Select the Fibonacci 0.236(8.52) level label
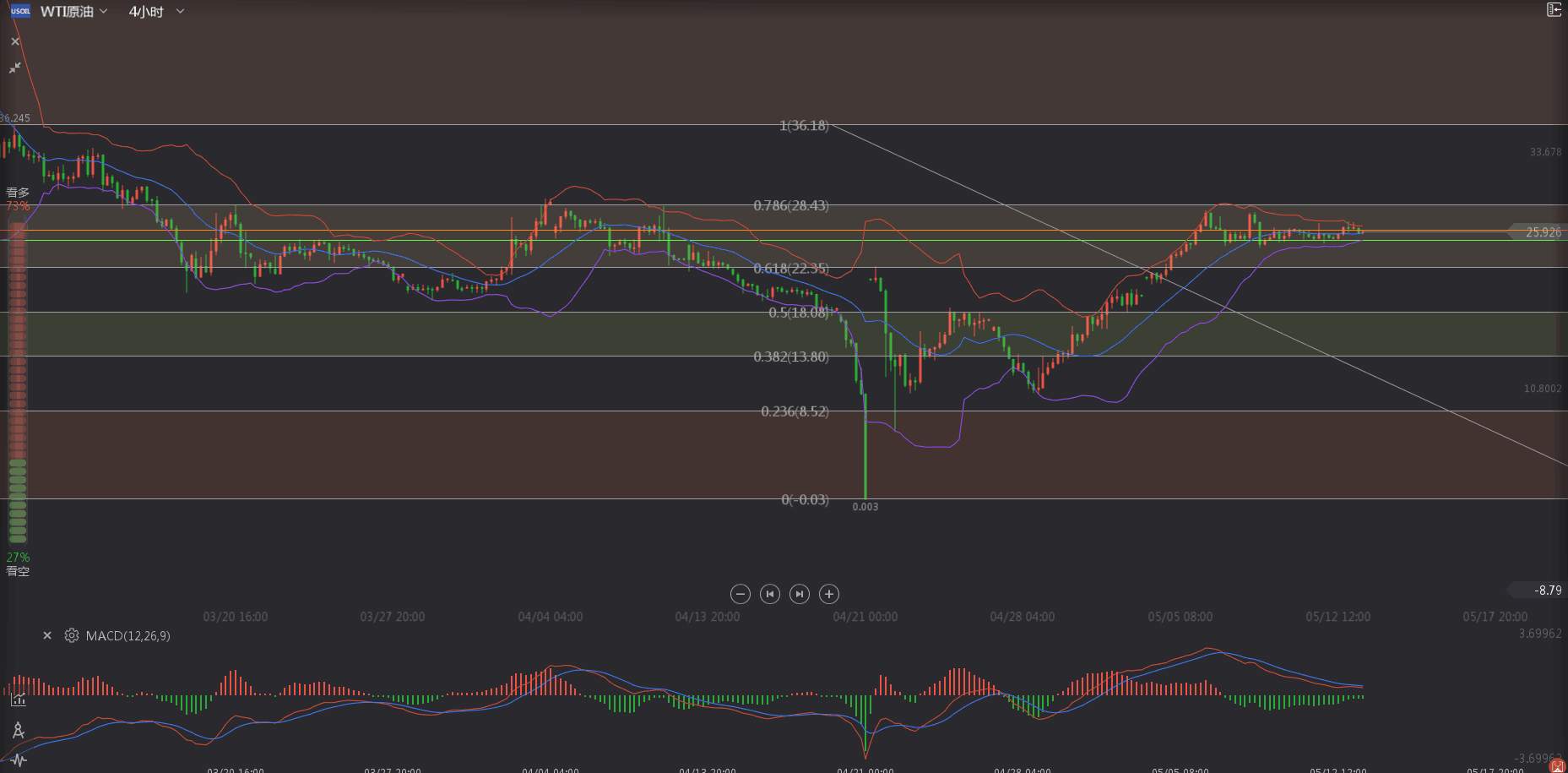 [795, 411]
